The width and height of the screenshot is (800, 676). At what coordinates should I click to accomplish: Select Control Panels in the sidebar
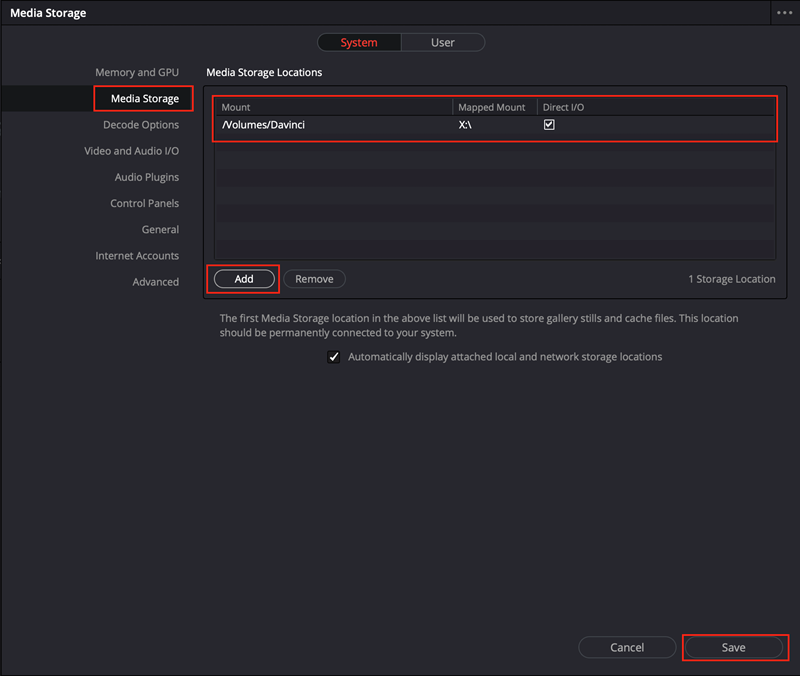[x=144, y=203]
